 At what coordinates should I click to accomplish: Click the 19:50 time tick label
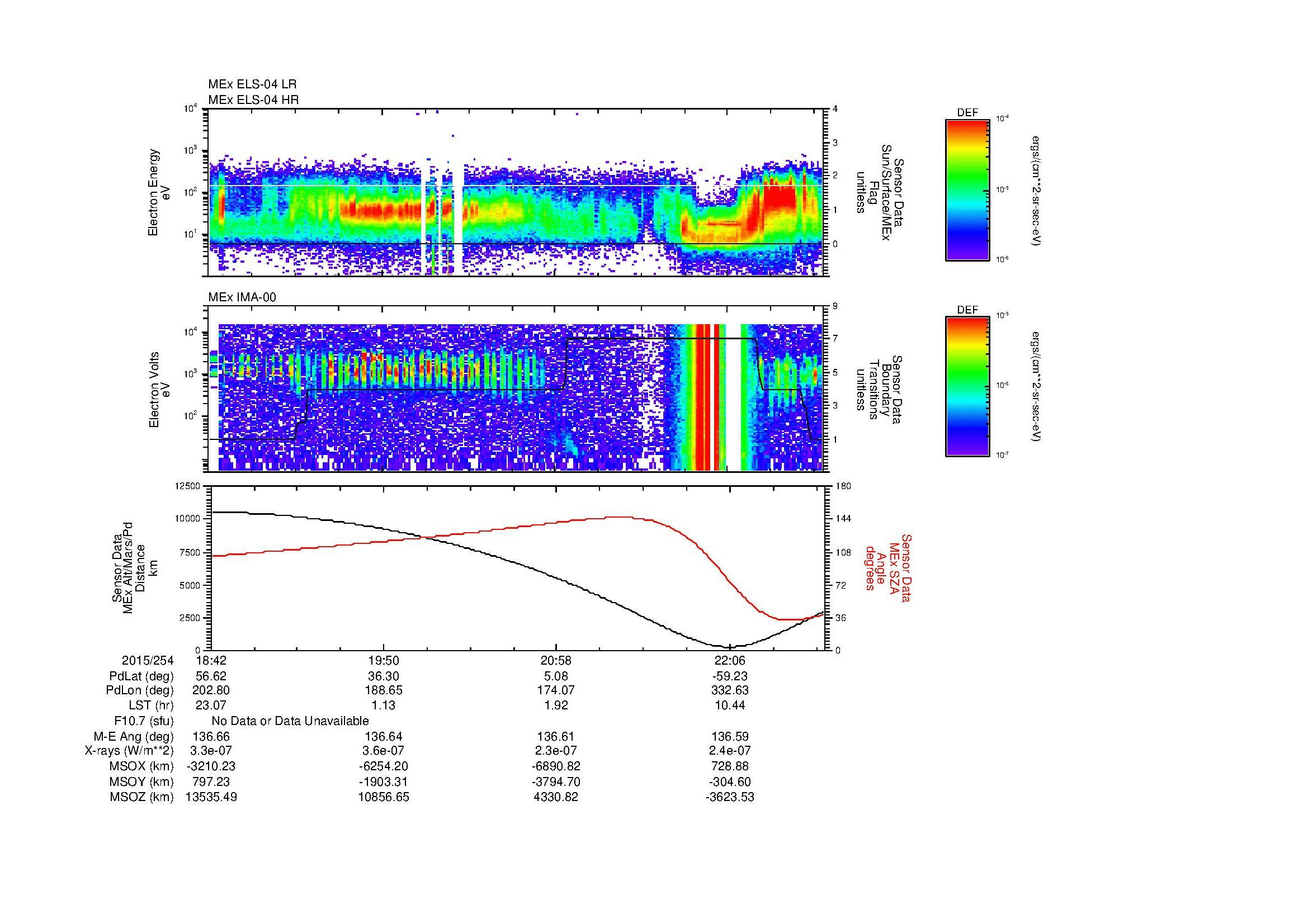tap(384, 660)
